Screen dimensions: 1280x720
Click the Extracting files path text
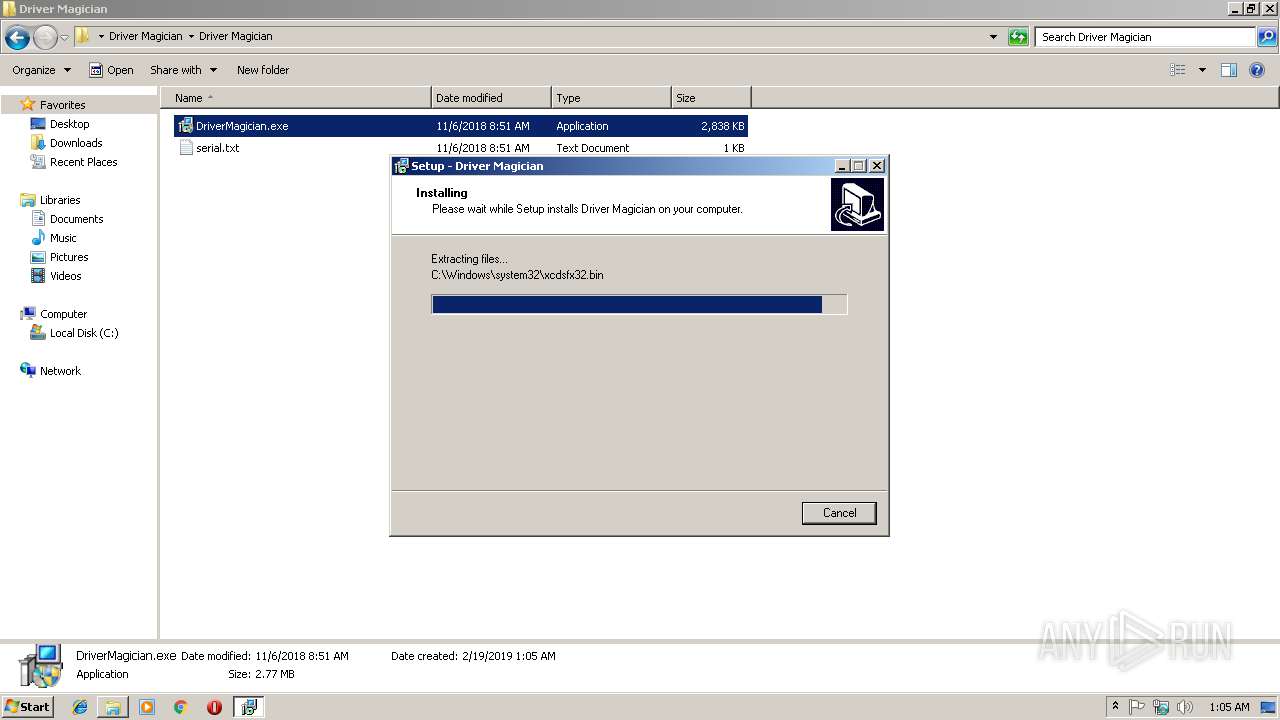click(517, 275)
